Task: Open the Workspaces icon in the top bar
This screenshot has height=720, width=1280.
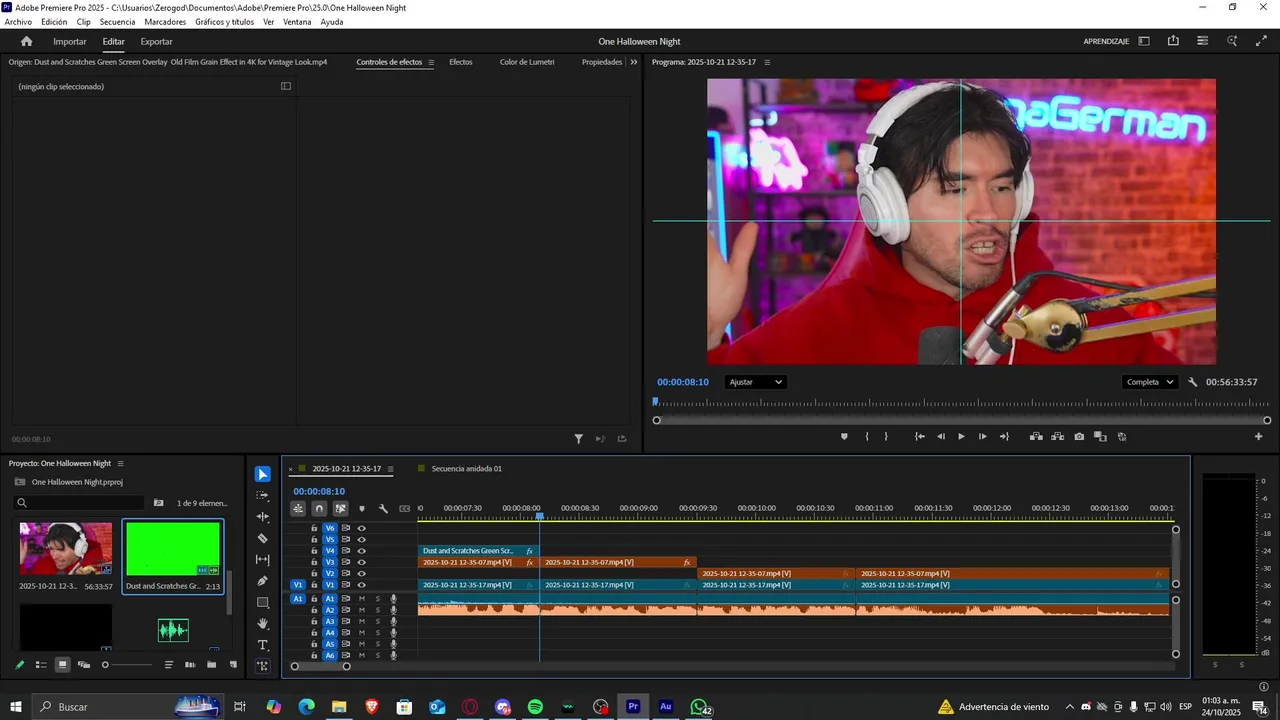Action: point(1144,41)
